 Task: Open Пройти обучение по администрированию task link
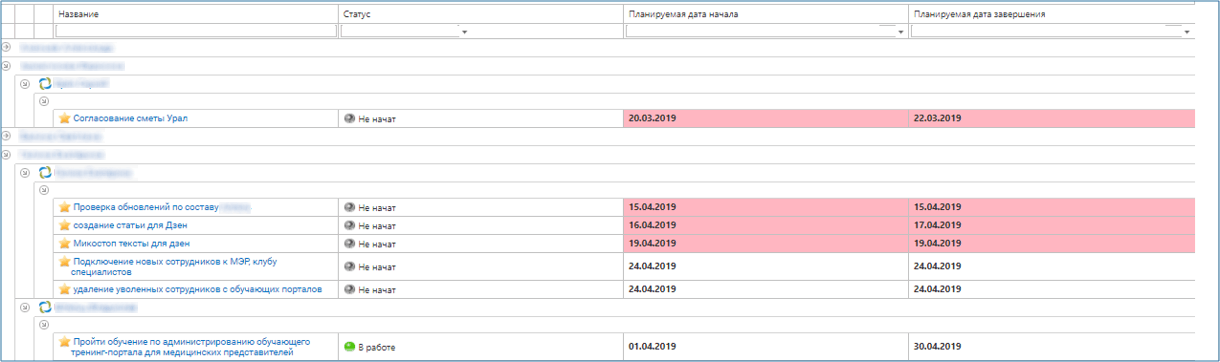(191, 347)
